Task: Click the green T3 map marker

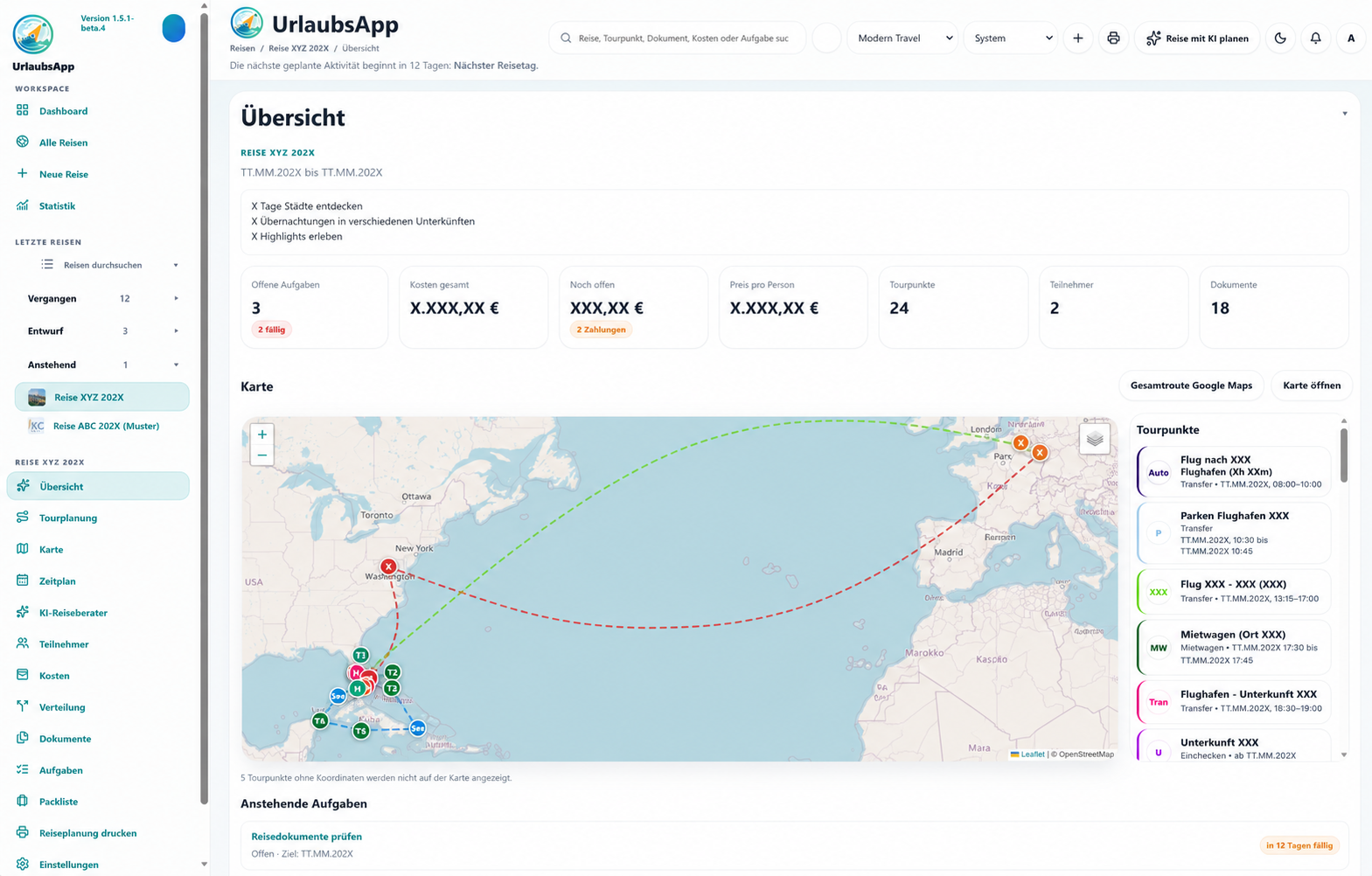Action: (360, 655)
